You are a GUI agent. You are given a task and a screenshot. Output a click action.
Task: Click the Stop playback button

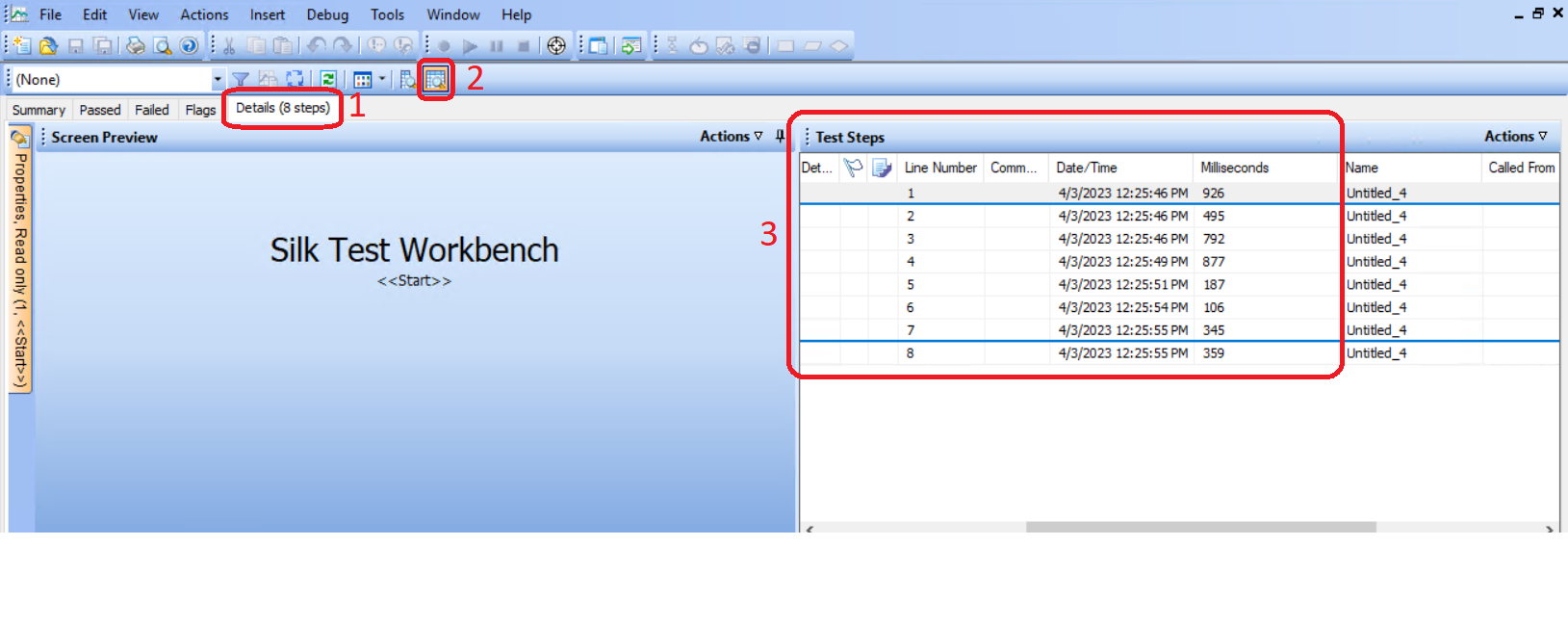click(x=524, y=46)
